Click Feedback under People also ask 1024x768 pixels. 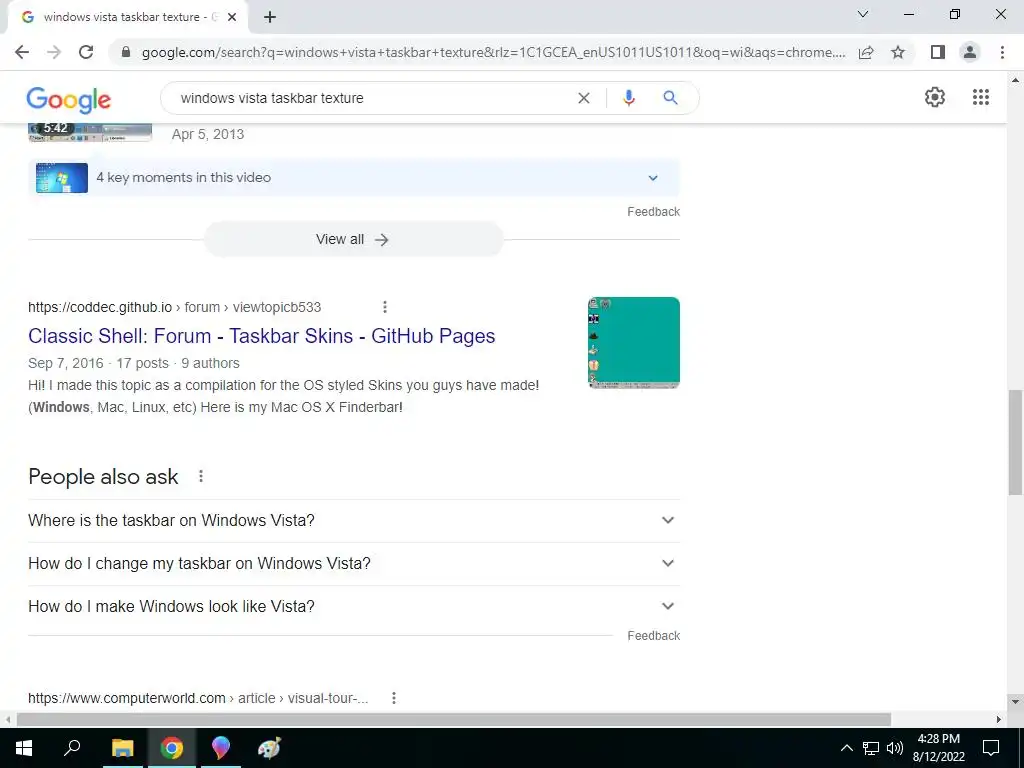coord(654,635)
